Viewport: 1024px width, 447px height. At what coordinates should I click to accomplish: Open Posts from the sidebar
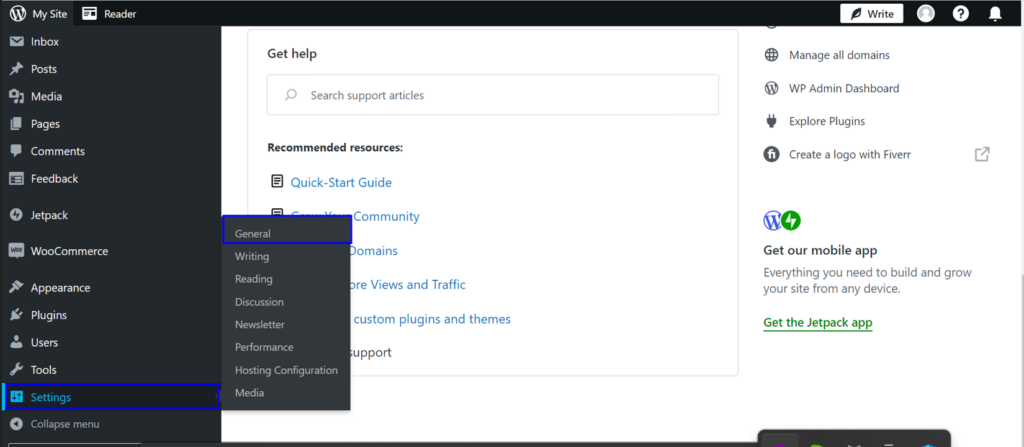[x=44, y=69]
